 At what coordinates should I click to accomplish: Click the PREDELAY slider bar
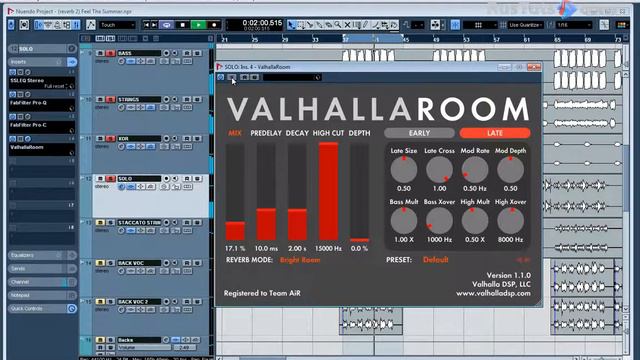click(x=266, y=192)
